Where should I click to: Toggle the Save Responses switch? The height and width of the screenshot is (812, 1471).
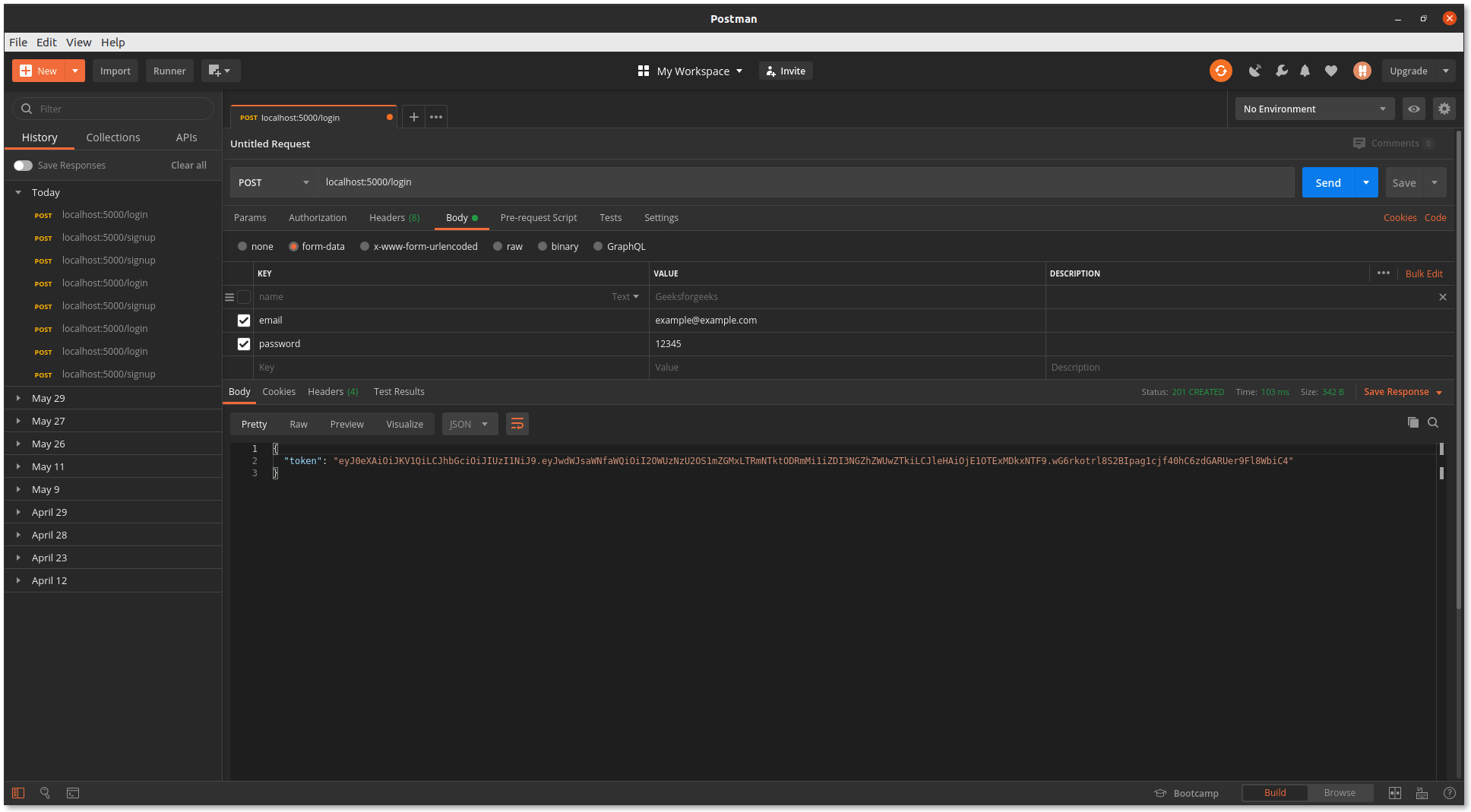23,166
